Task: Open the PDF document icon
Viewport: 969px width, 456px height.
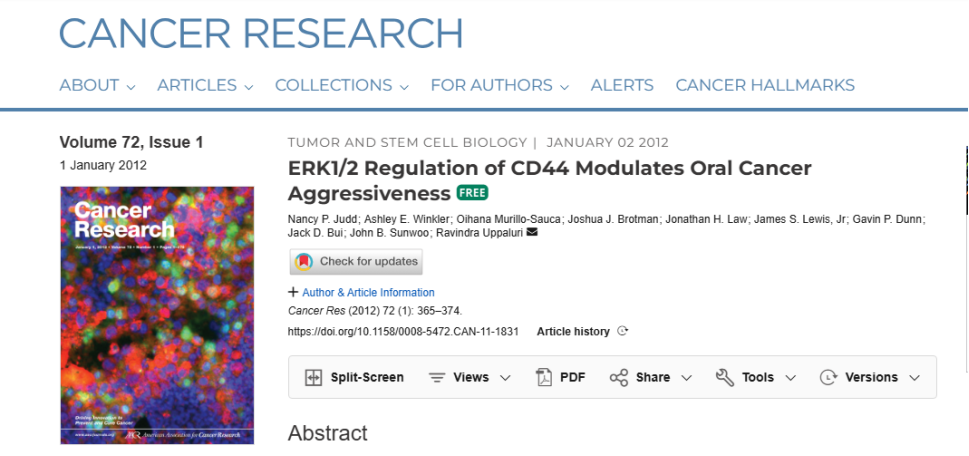Action: click(544, 378)
